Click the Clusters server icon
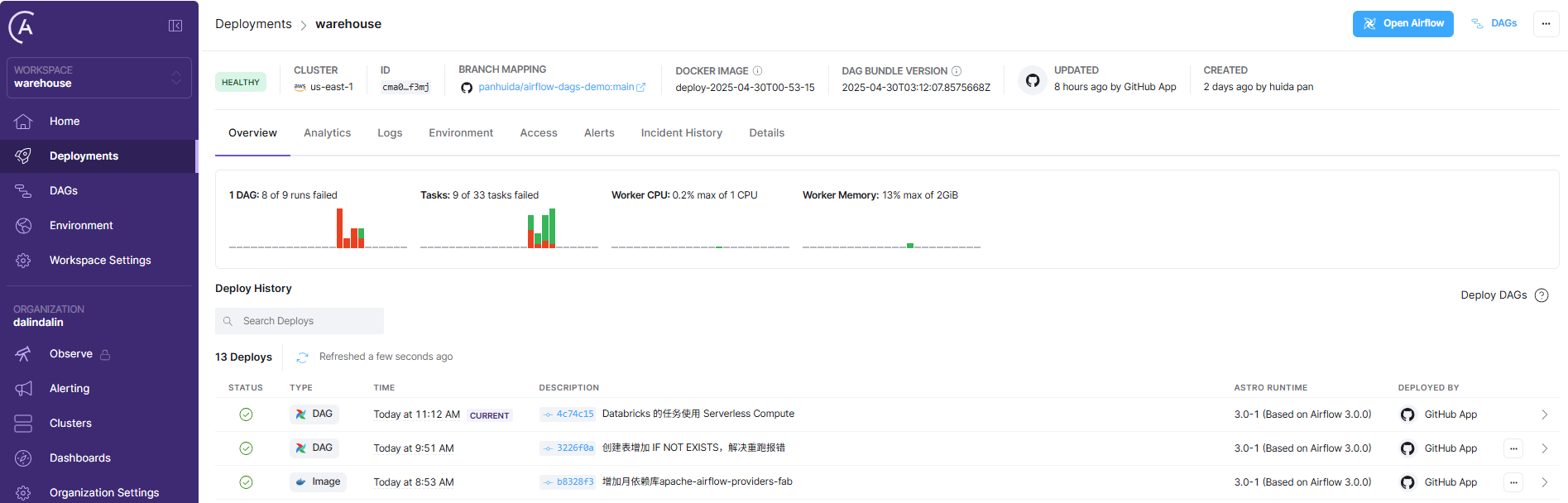 23,424
